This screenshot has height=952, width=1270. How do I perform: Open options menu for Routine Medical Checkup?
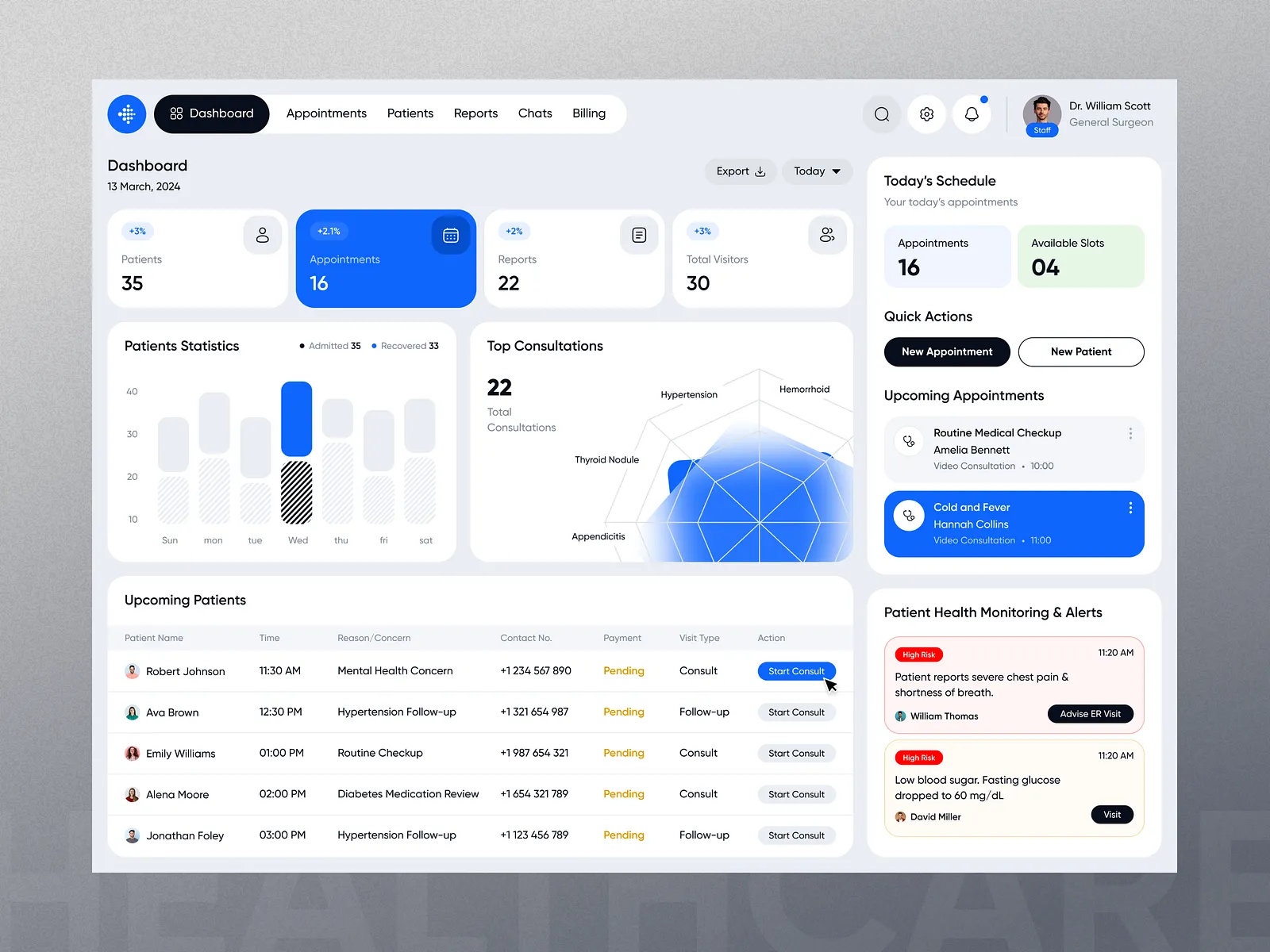click(x=1131, y=433)
